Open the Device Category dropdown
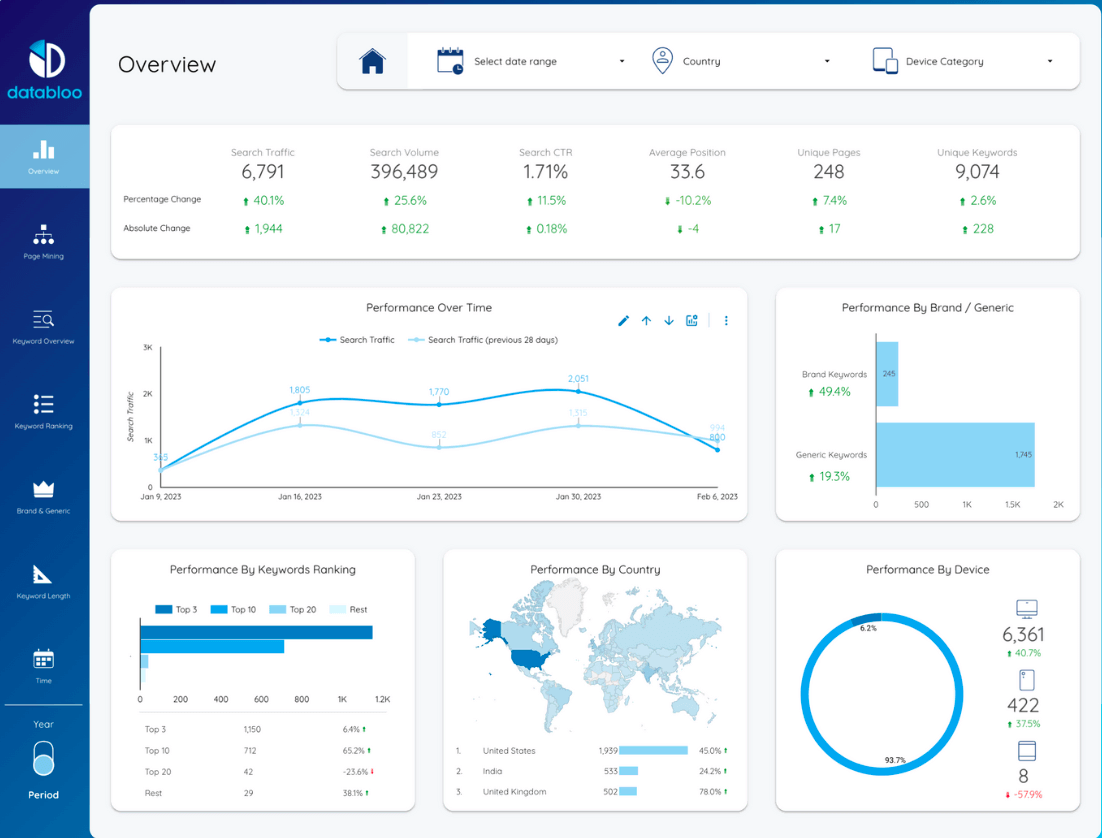 963,61
